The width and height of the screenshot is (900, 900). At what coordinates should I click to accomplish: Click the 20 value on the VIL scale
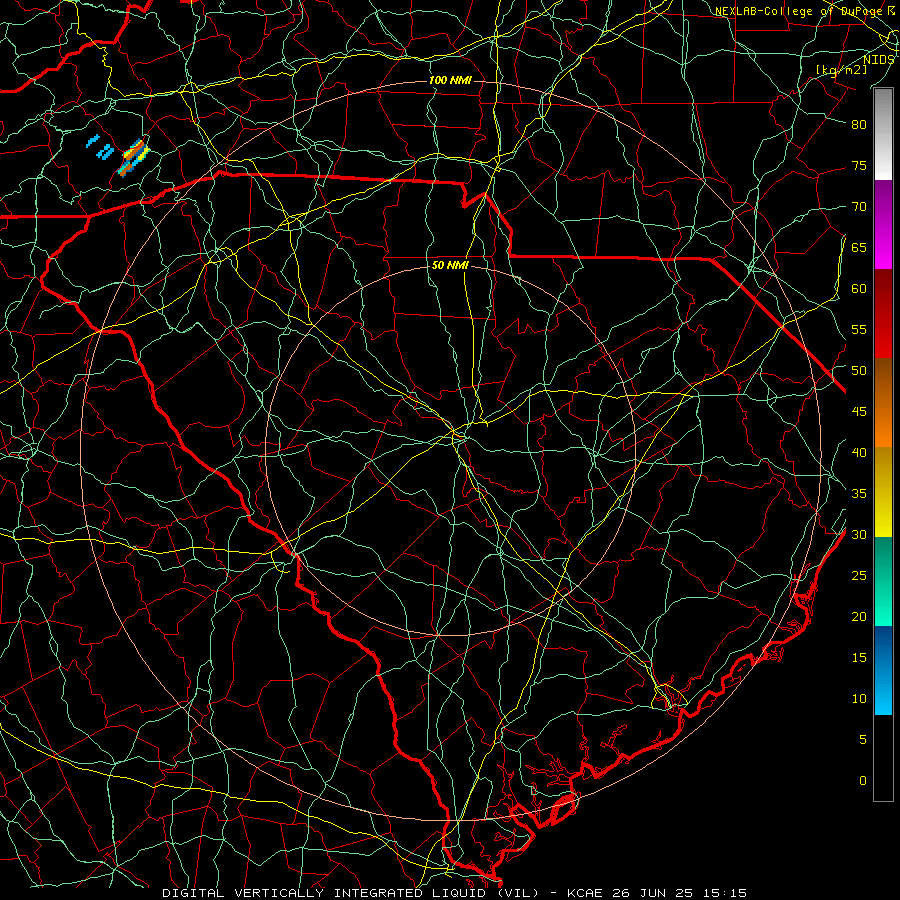click(x=859, y=616)
